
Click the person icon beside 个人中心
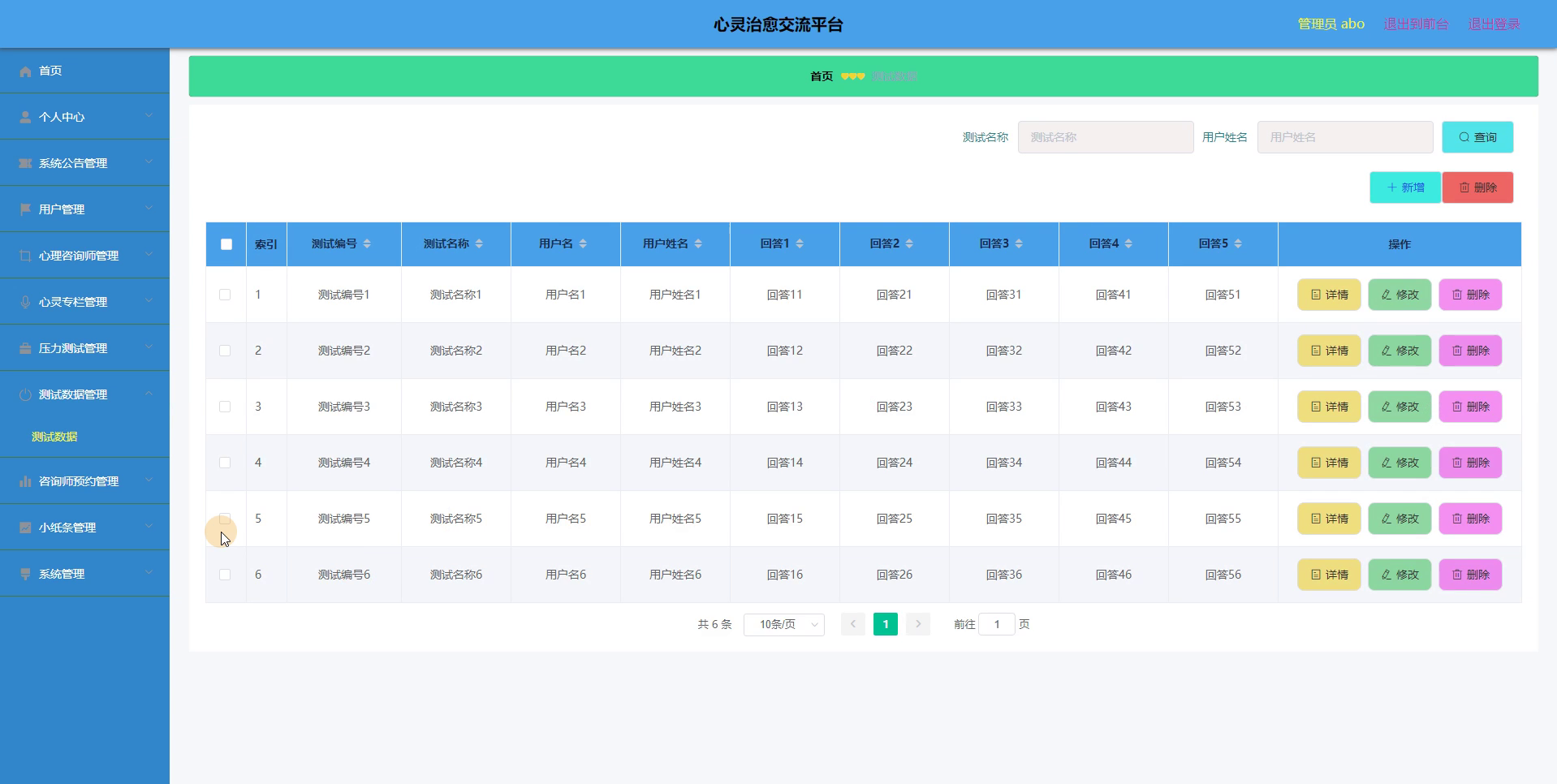(25, 118)
